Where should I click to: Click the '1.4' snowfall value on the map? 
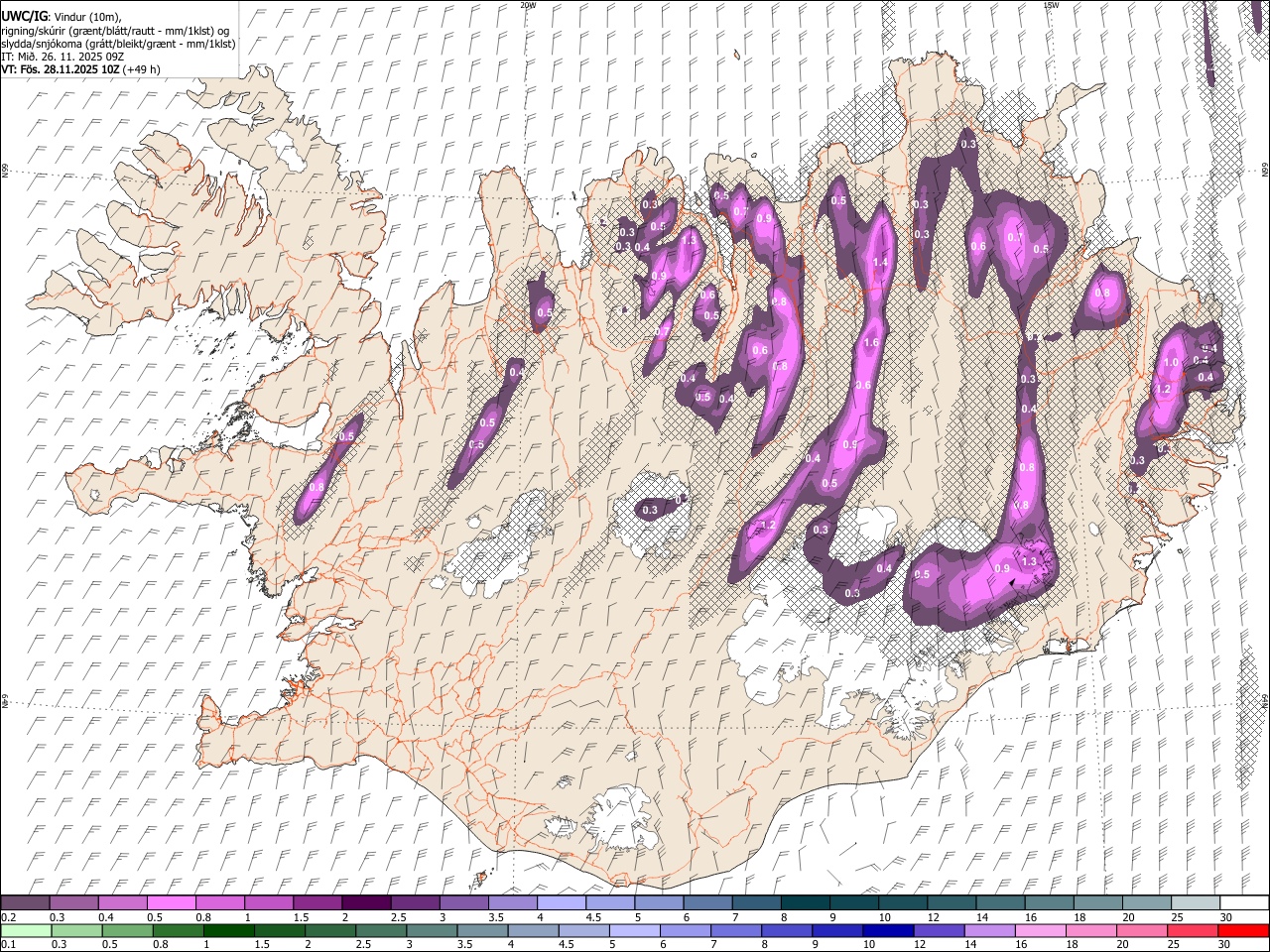click(x=880, y=263)
